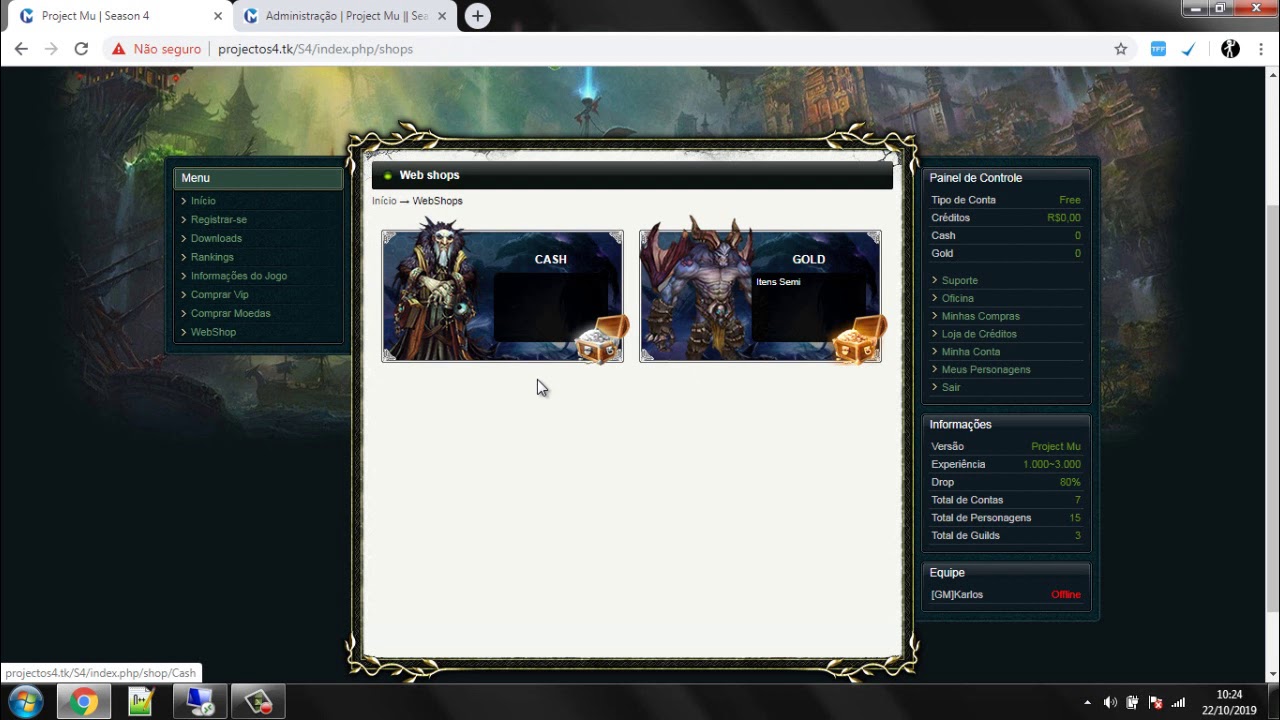Click the power plug tray icon

tap(1133, 702)
